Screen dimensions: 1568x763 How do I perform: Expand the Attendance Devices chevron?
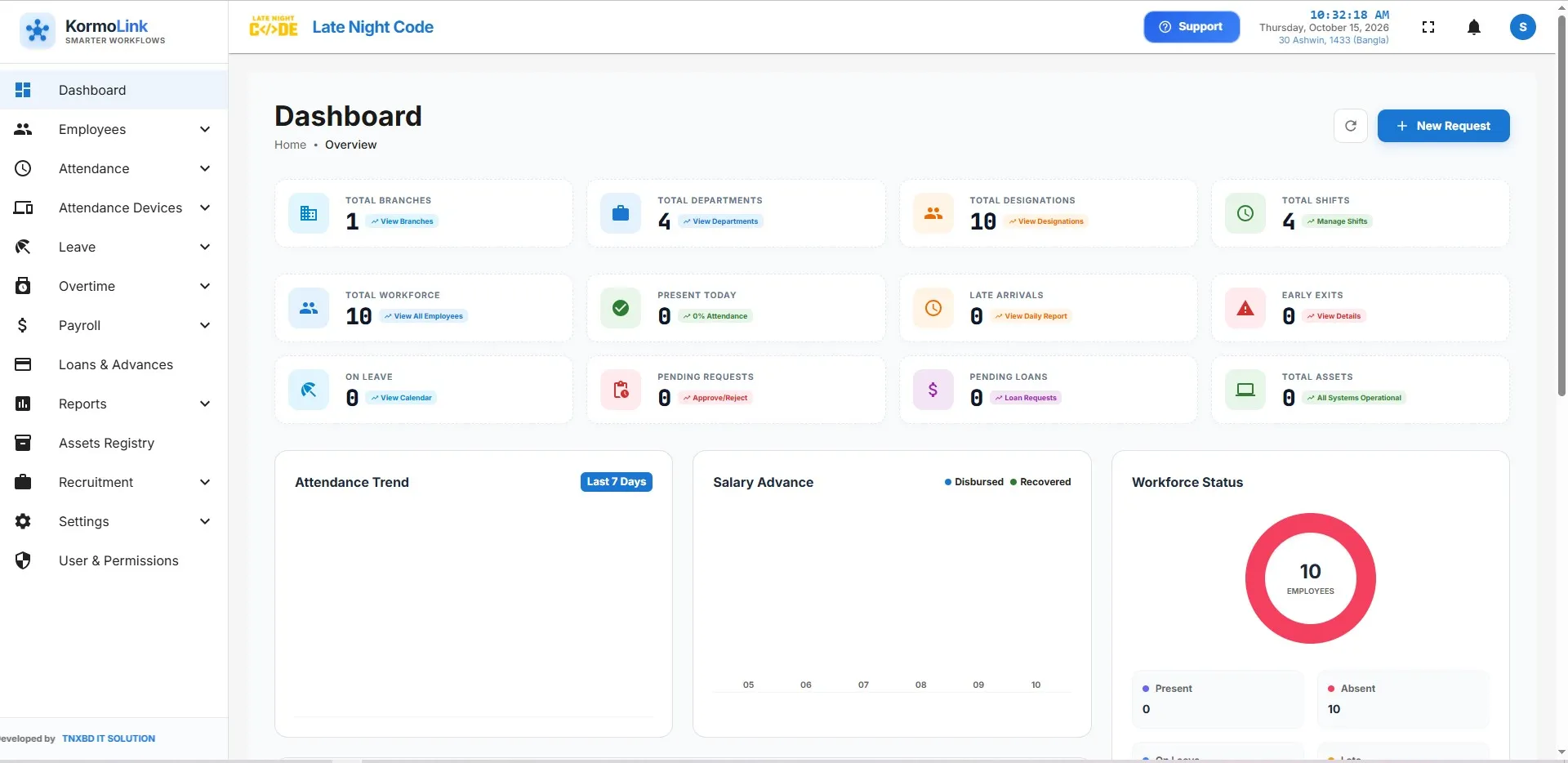tap(205, 207)
